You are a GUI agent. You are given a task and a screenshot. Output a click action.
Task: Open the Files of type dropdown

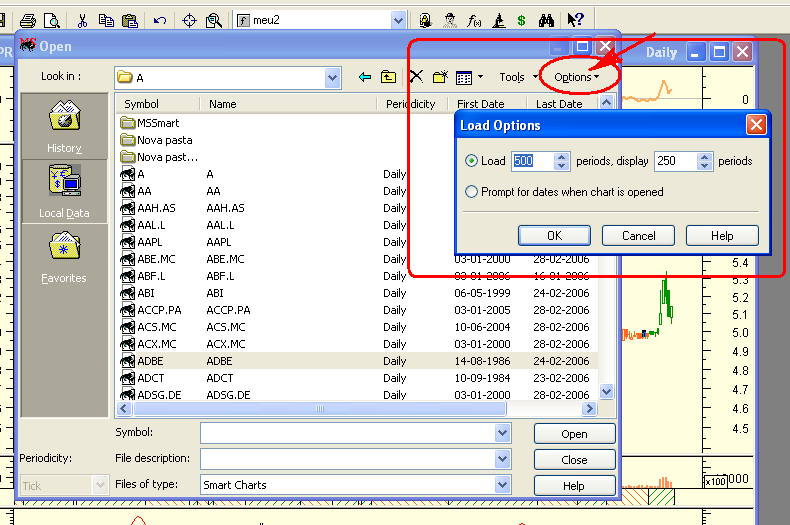[502, 485]
